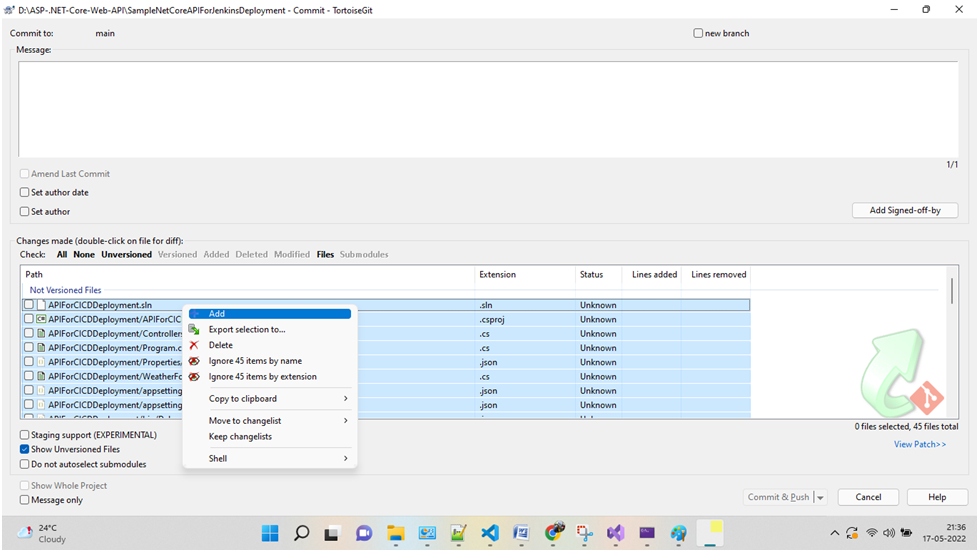979x552 pixels.
Task: Enable the Set author checkbox
Action: (24, 212)
